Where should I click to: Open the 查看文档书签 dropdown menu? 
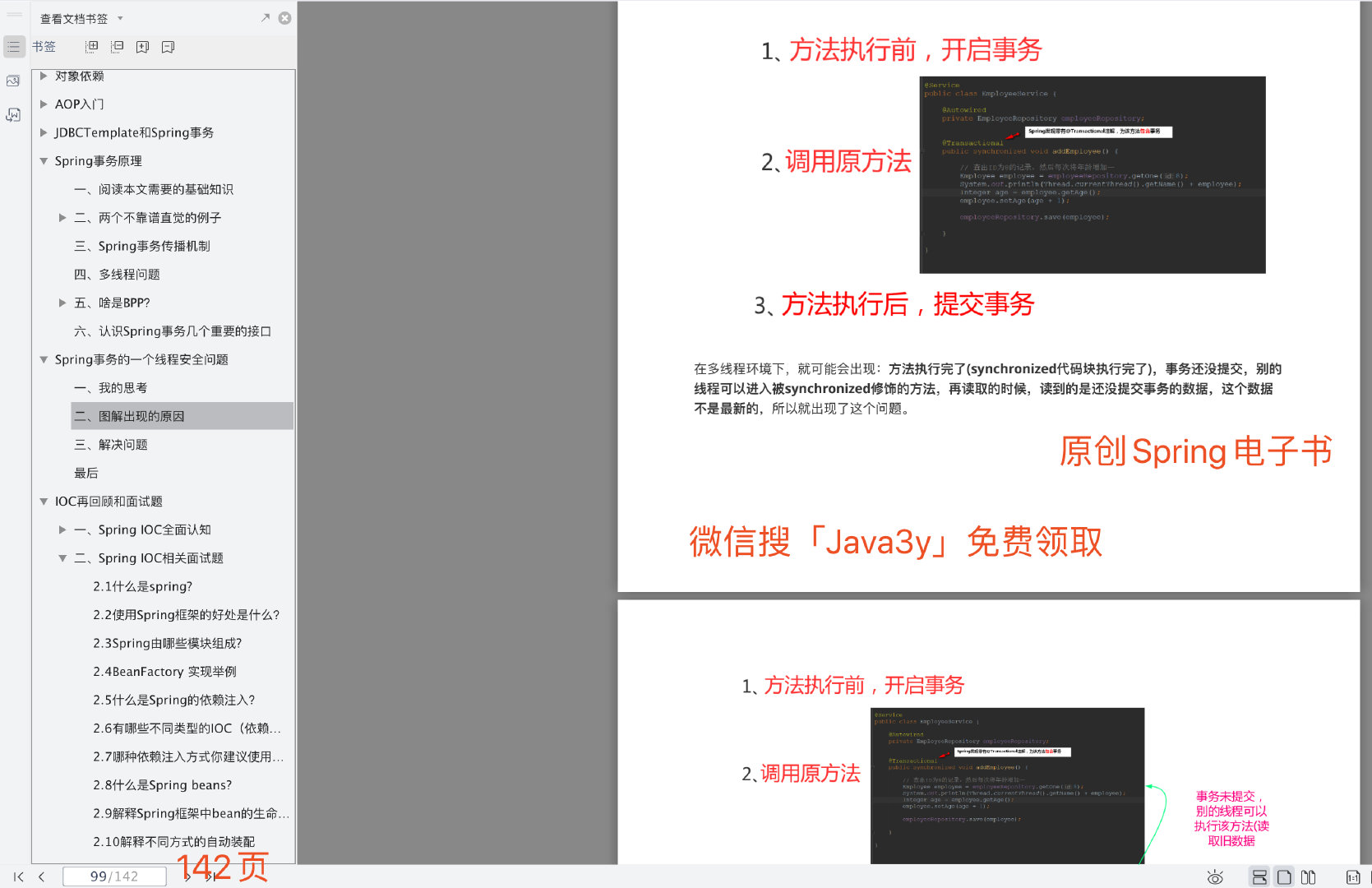(x=120, y=18)
